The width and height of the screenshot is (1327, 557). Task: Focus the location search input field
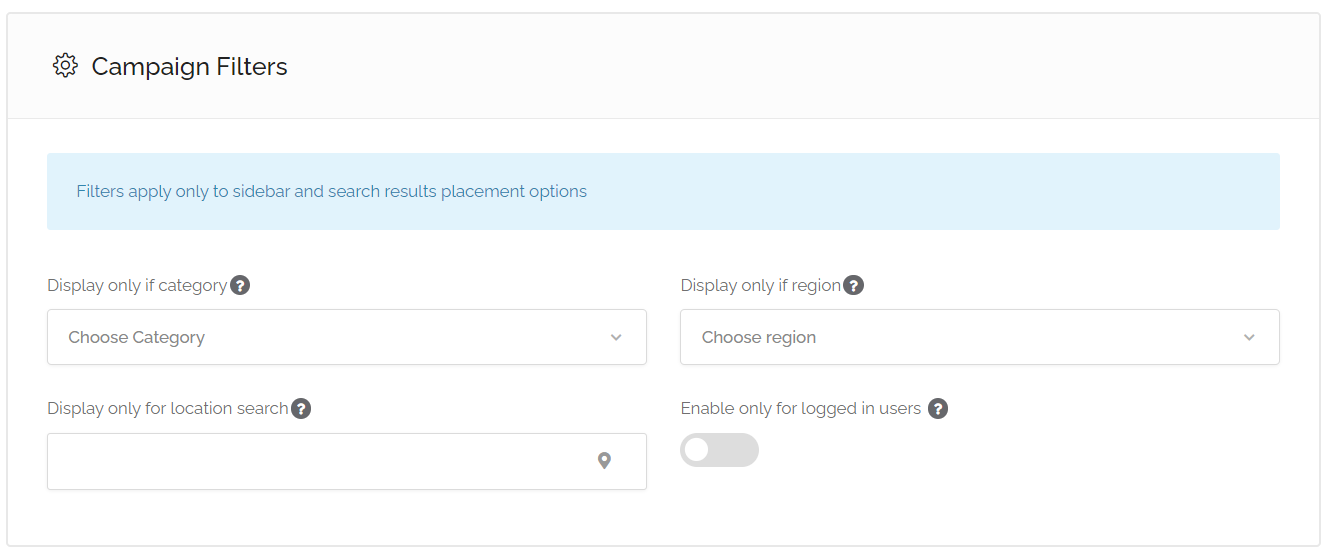click(320, 461)
